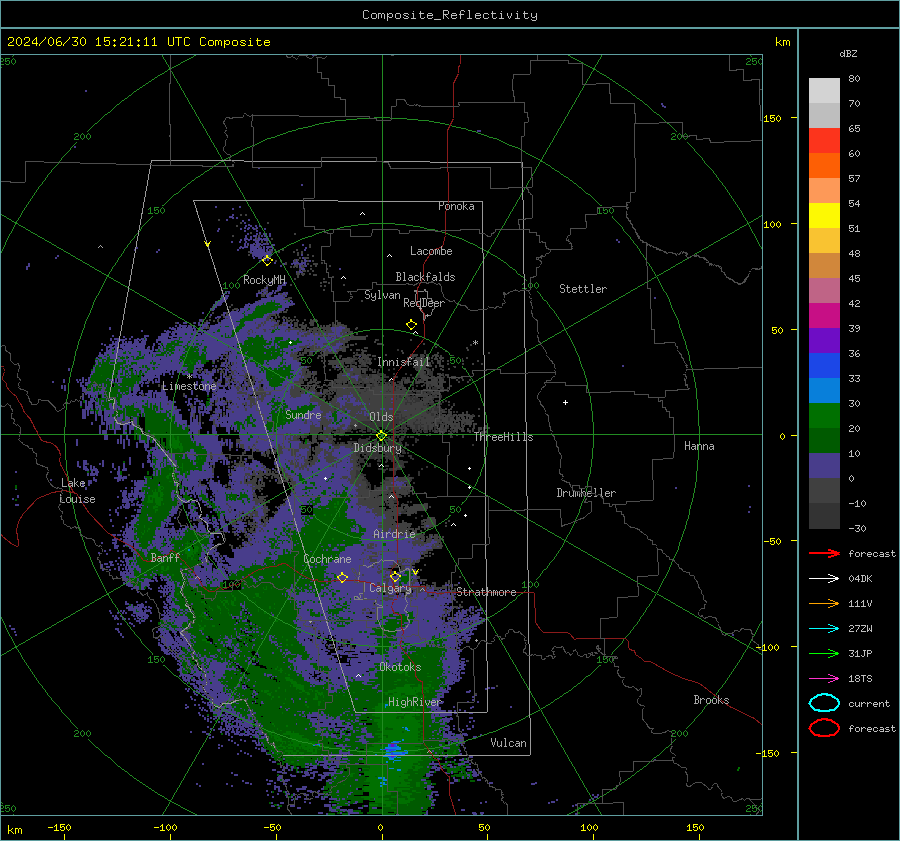900x841 pixels.
Task: Click the Banff label
Action: (165, 558)
